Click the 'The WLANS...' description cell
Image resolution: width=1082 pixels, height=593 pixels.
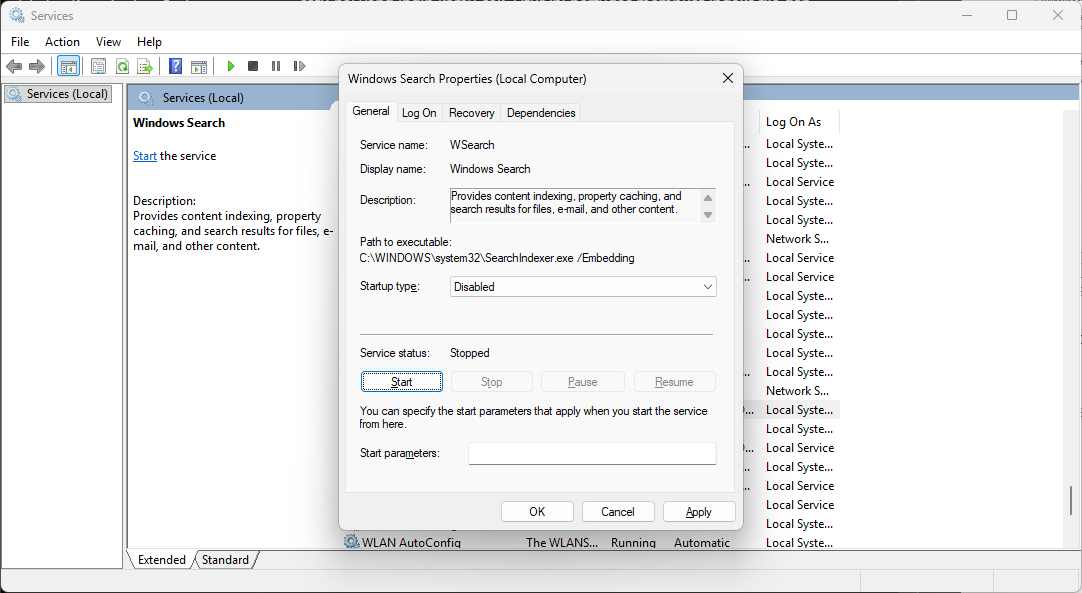pos(562,543)
